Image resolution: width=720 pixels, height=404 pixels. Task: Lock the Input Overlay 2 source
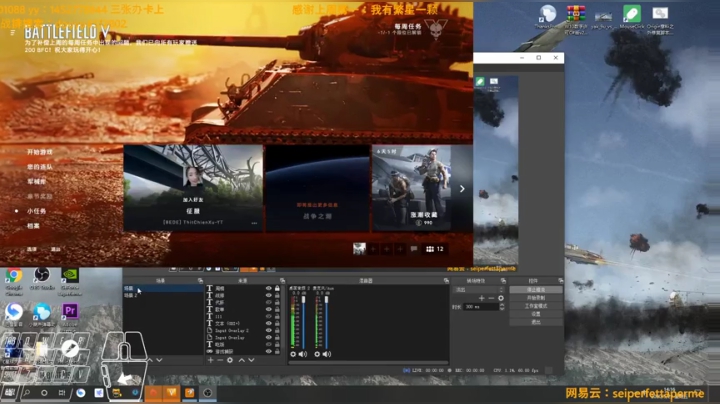tap(277, 331)
